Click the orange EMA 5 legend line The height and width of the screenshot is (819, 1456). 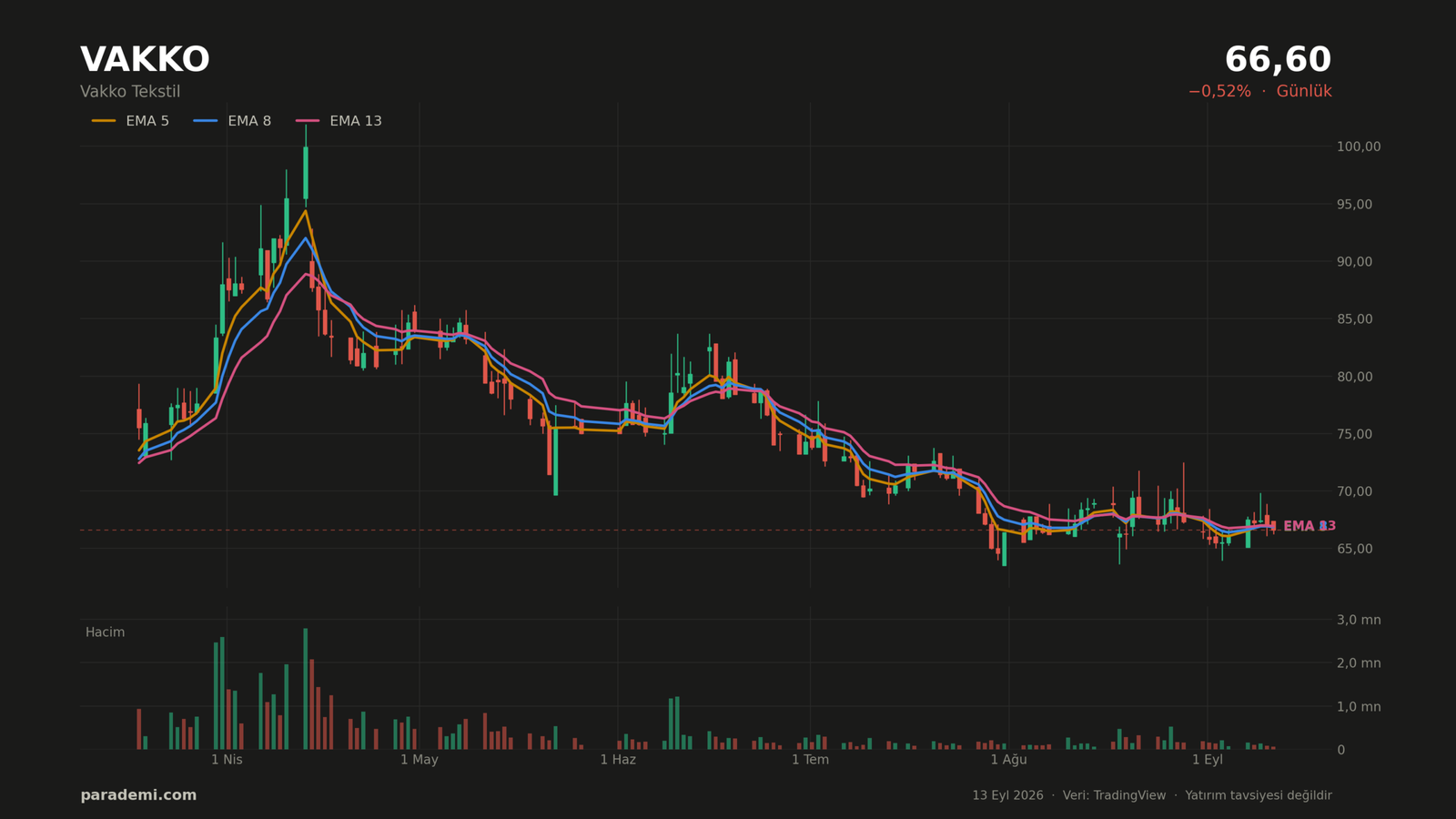[x=104, y=121]
